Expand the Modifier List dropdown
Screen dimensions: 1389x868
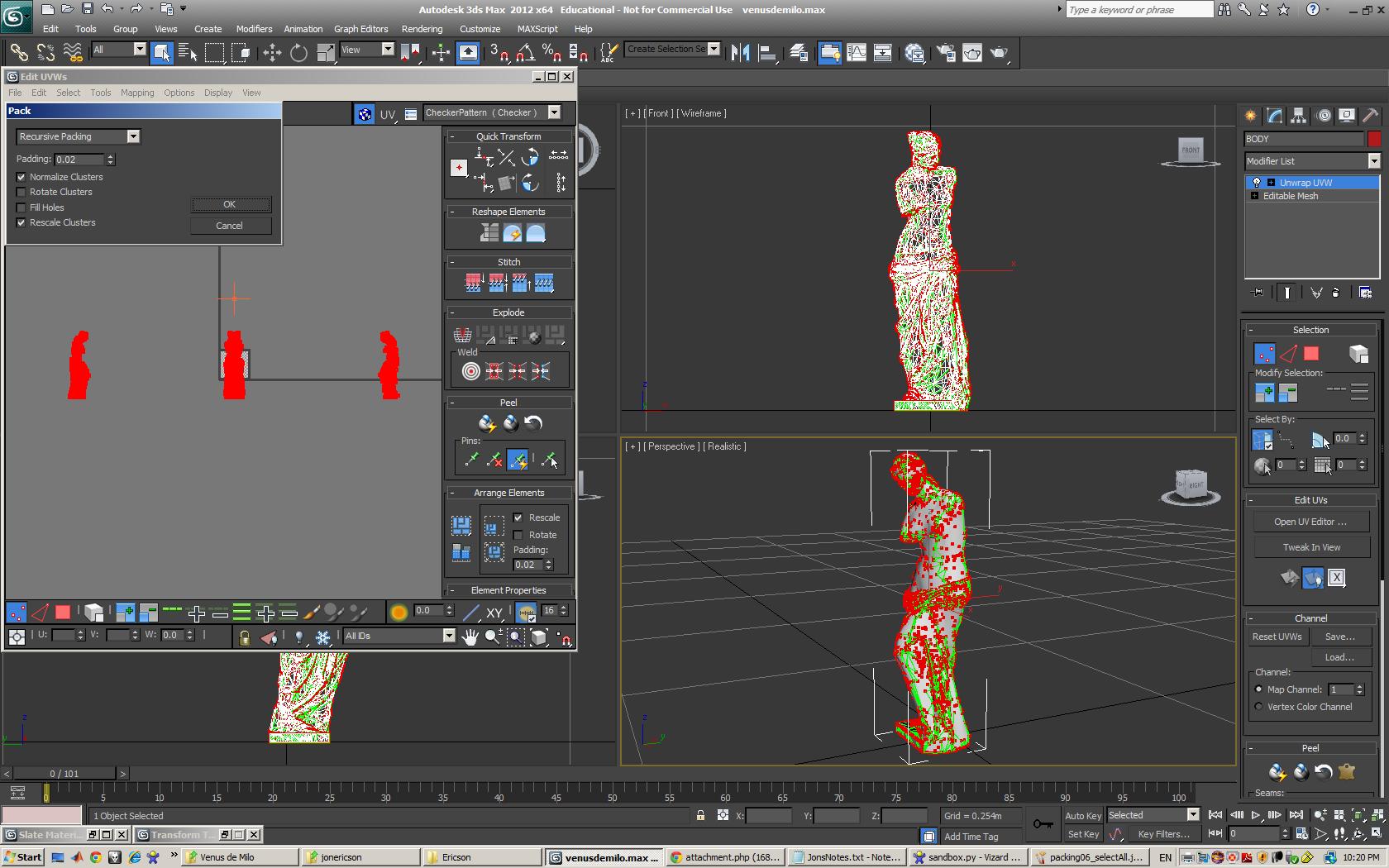tap(1373, 161)
